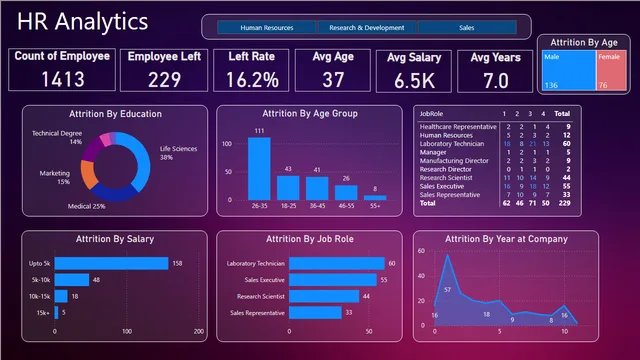The height and width of the screenshot is (360, 640).
Task: Select the Healthcare Representative table row
Action: tap(495, 127)
